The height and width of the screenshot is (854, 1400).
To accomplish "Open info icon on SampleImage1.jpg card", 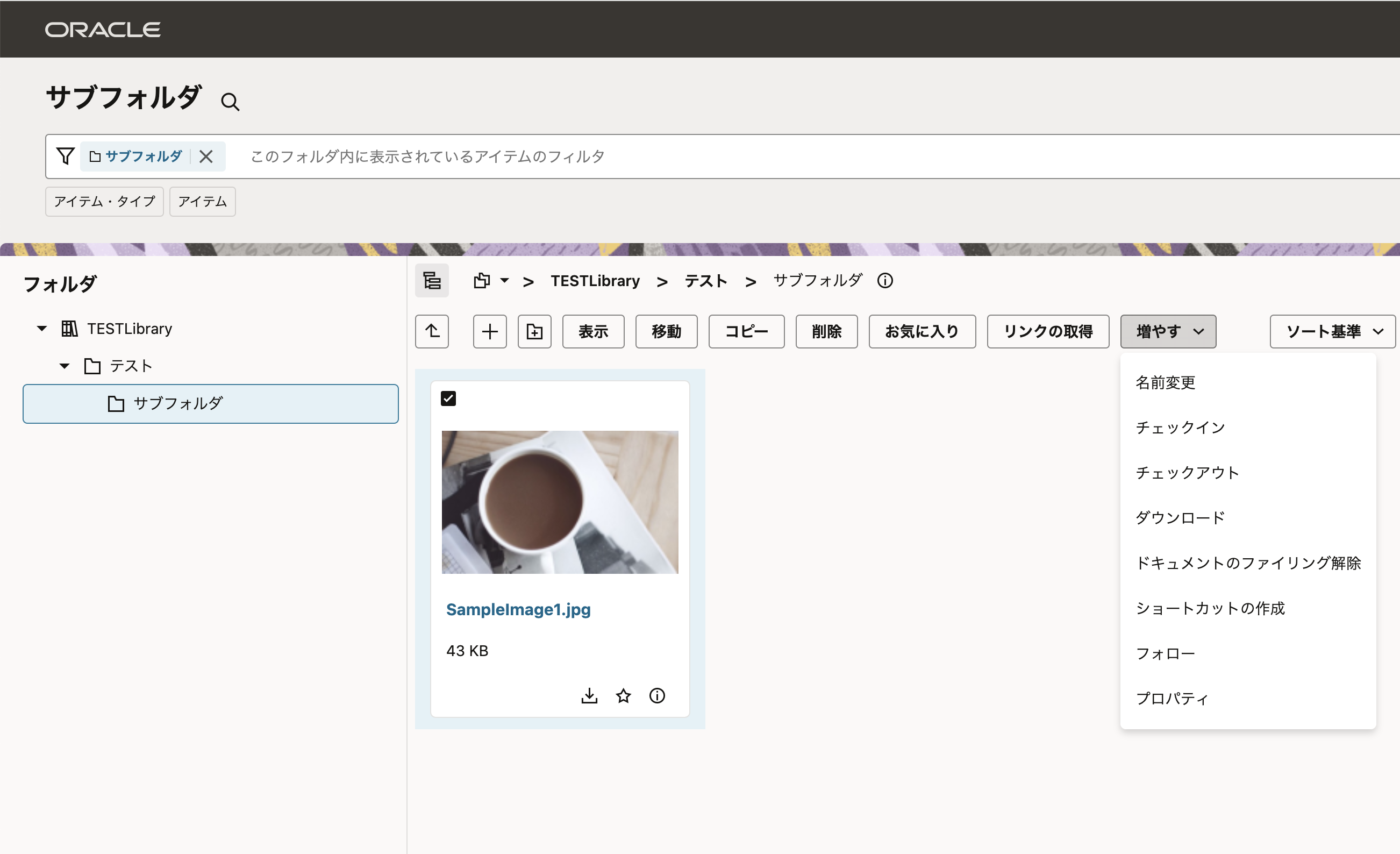I will 657,695.
